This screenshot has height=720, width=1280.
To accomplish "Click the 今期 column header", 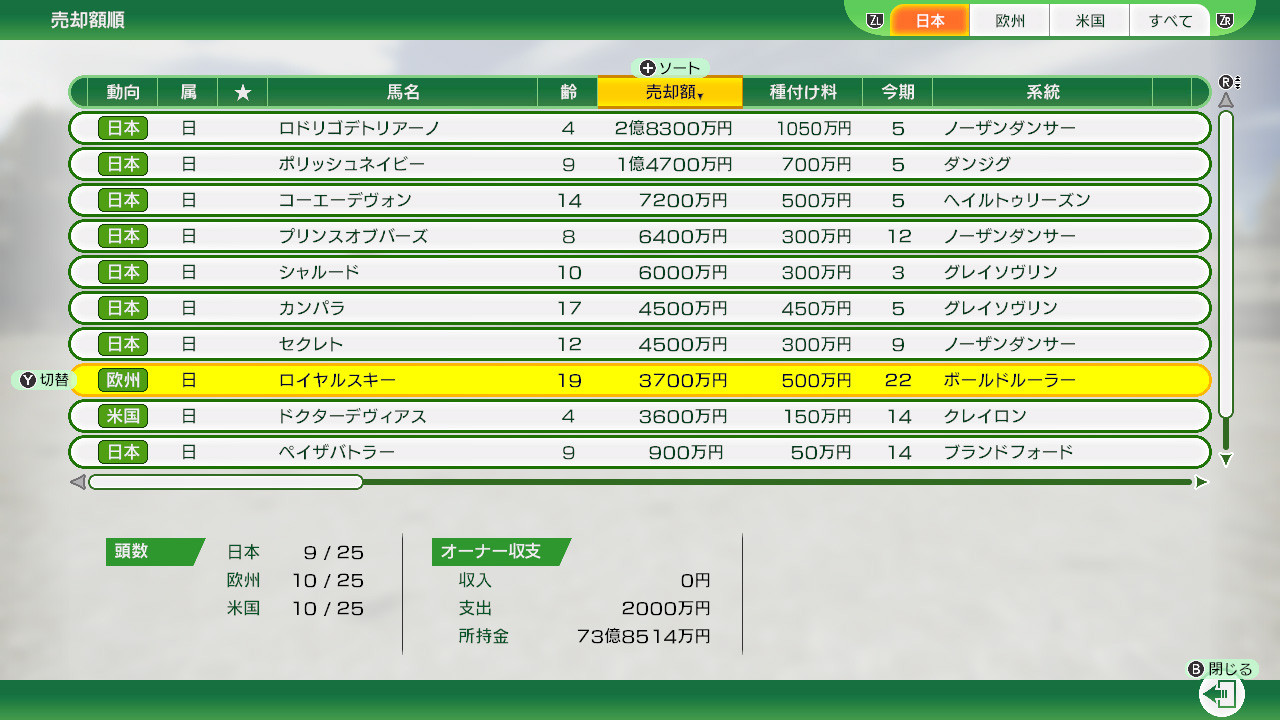I will pos(898,92).
